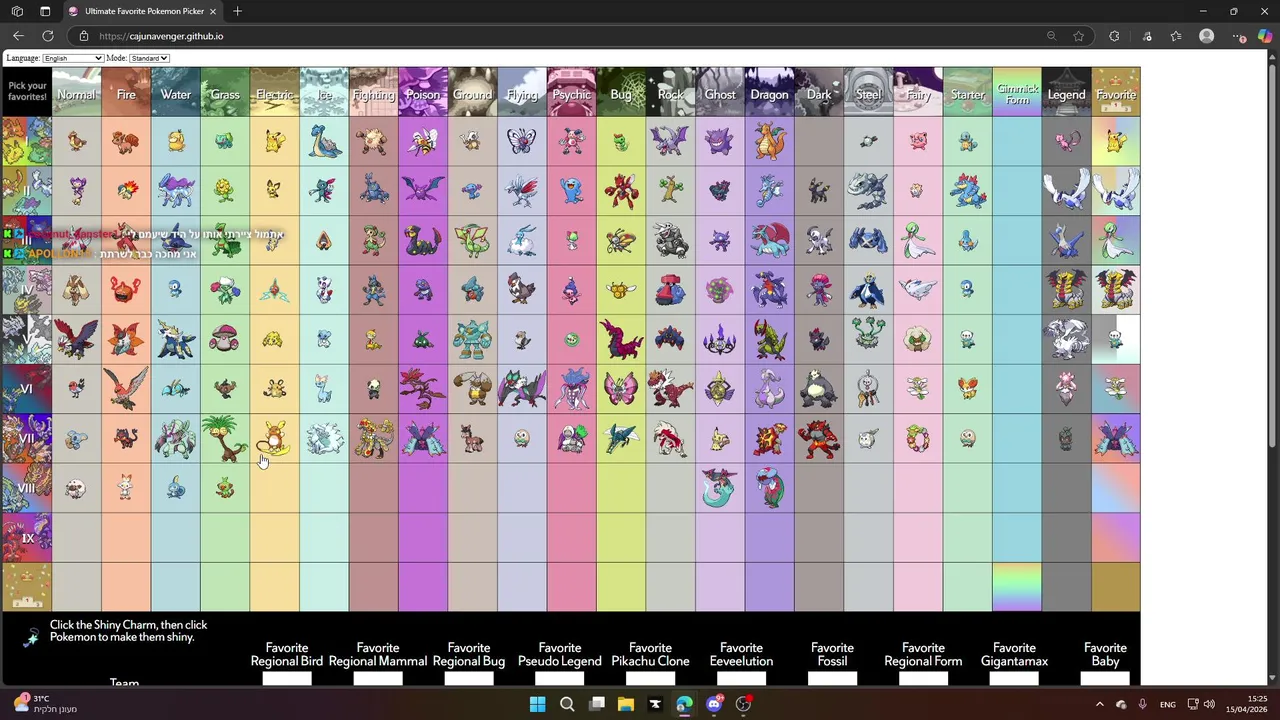
Task: Click the Shiny Charm icon
Action: pos(31,636)
